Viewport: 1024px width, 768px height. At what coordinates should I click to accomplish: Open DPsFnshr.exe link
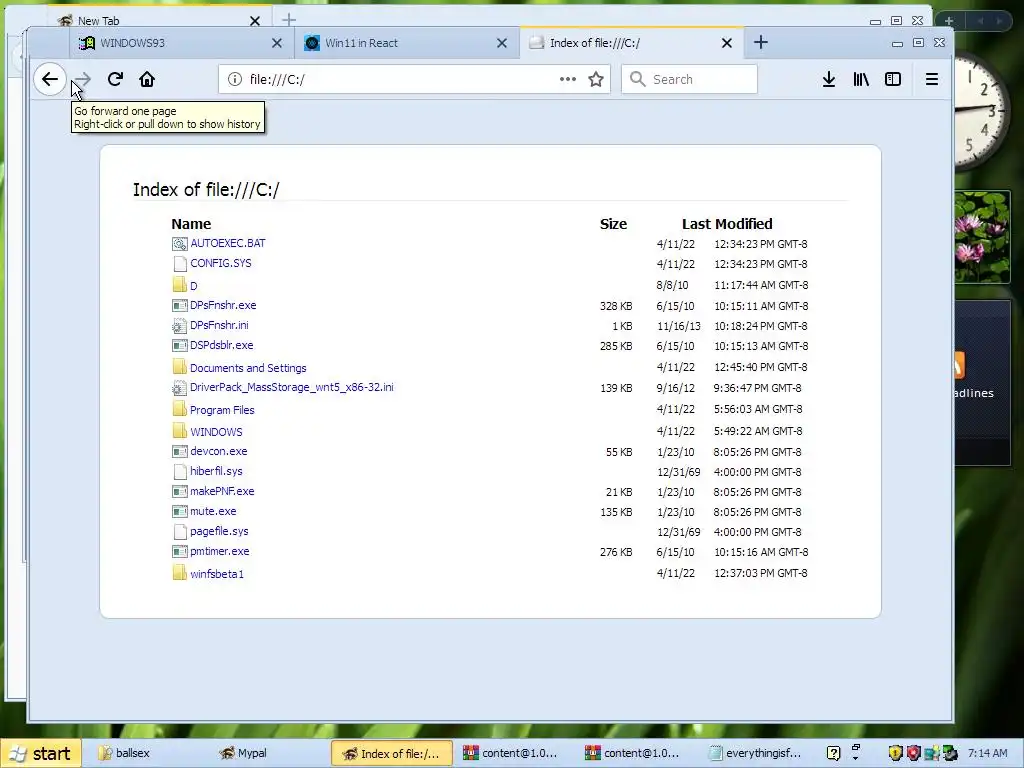pyautogui.click(x=223, y=305)
